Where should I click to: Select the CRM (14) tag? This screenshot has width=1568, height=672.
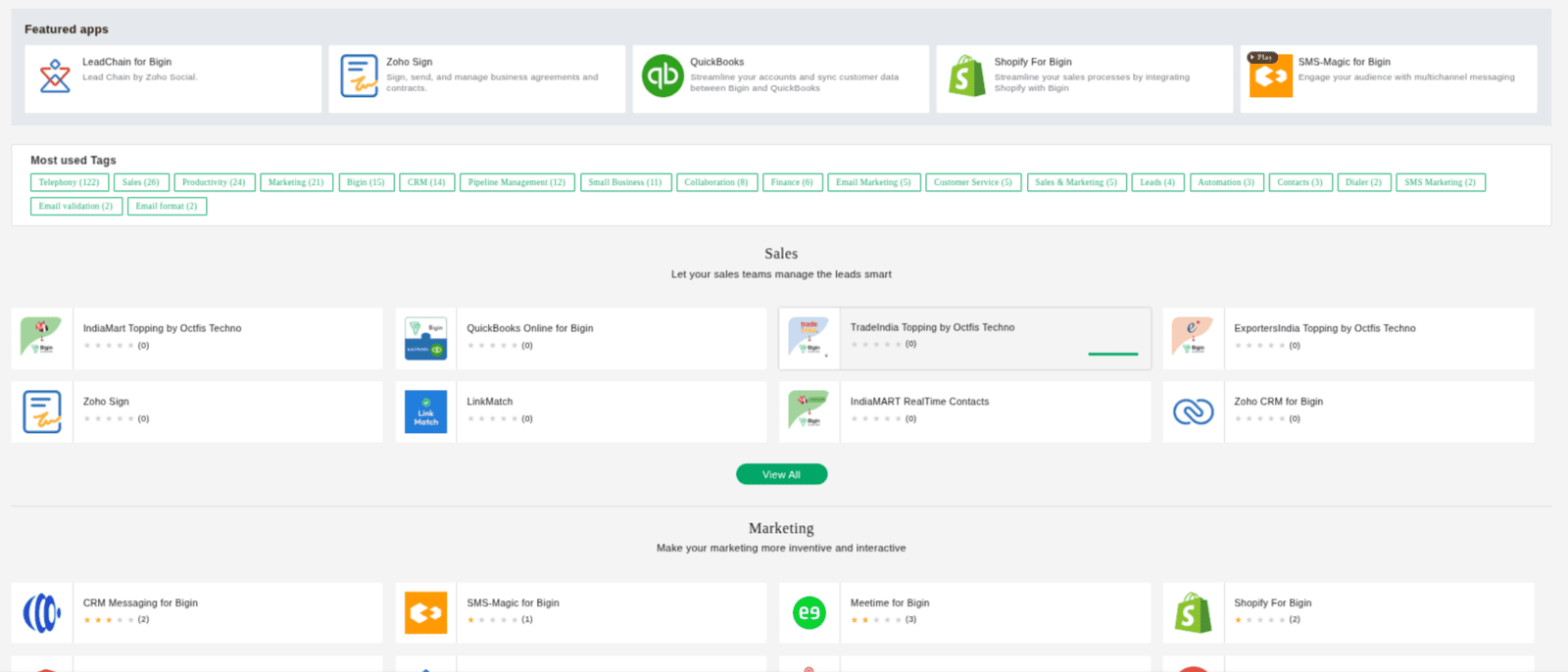(x=426, y=182)
